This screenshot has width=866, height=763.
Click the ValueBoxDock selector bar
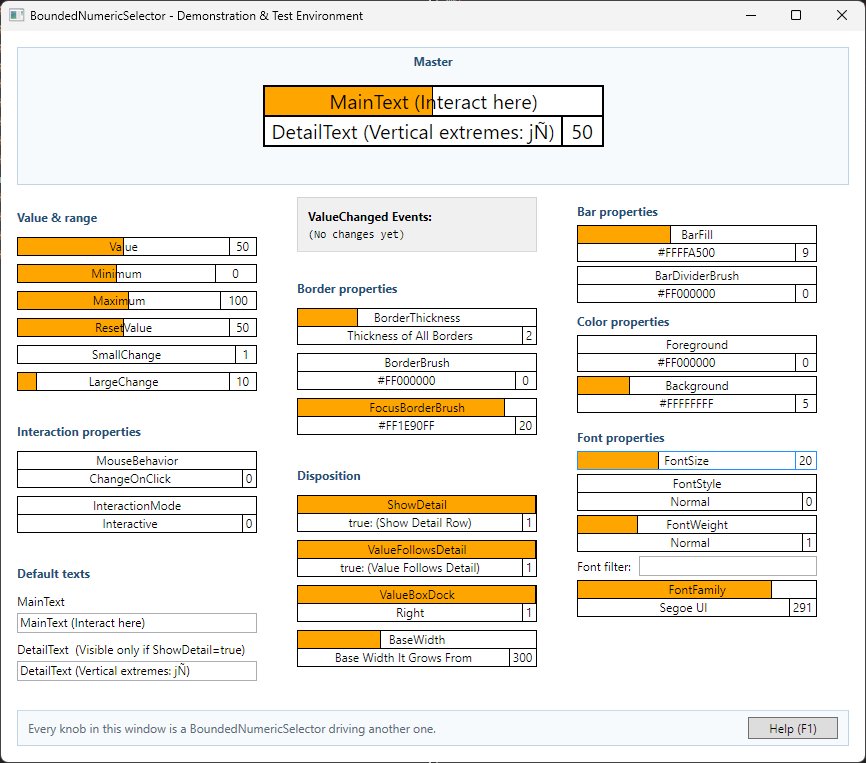click(x=417, y=595)
